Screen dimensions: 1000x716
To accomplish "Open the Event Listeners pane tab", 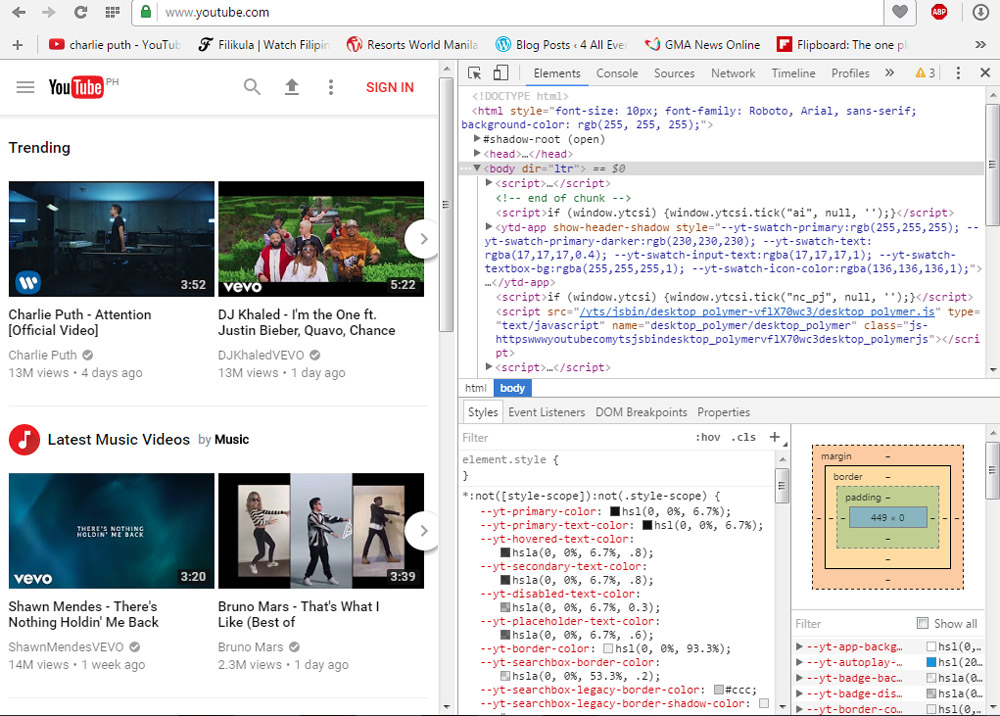I will (547, 412).
